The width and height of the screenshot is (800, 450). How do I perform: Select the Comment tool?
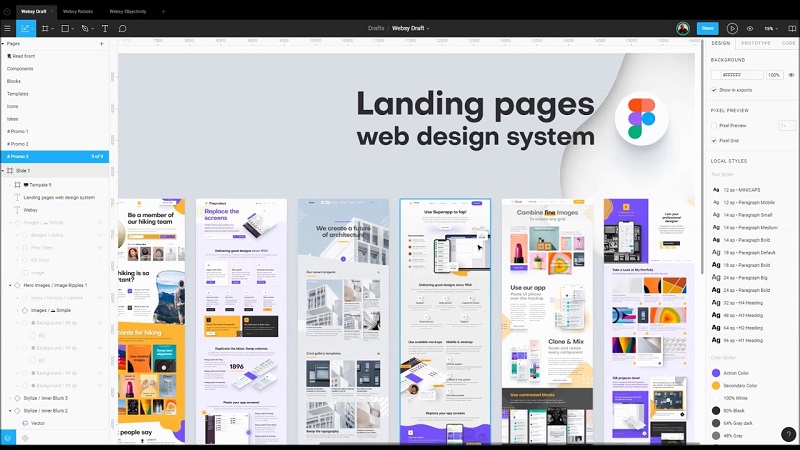coord(122,28)
